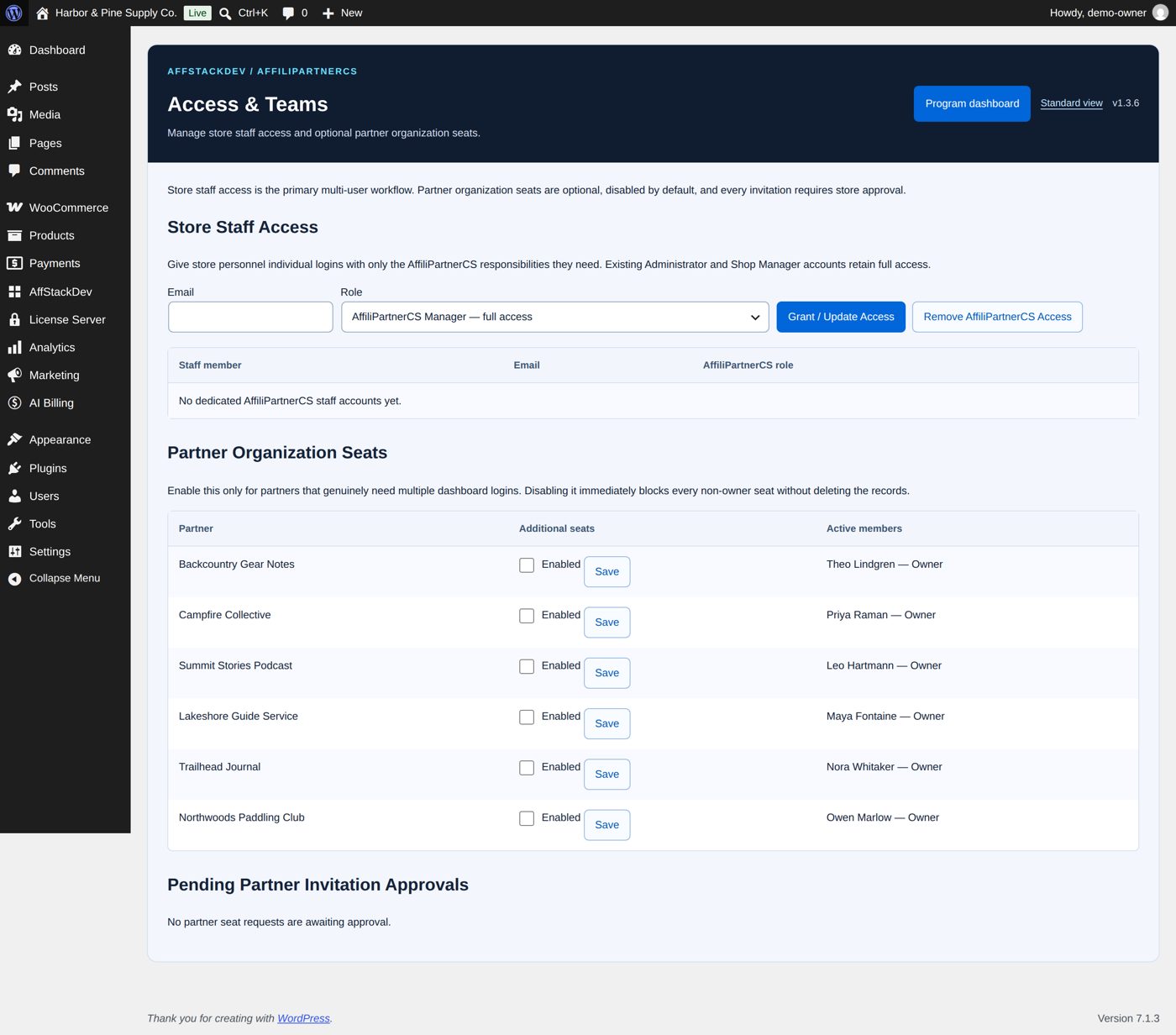Toggle Enabled for Northwoods Paddling Club
The width and height of the screenshot is (1176, 1035).
(x=527, y=818)
